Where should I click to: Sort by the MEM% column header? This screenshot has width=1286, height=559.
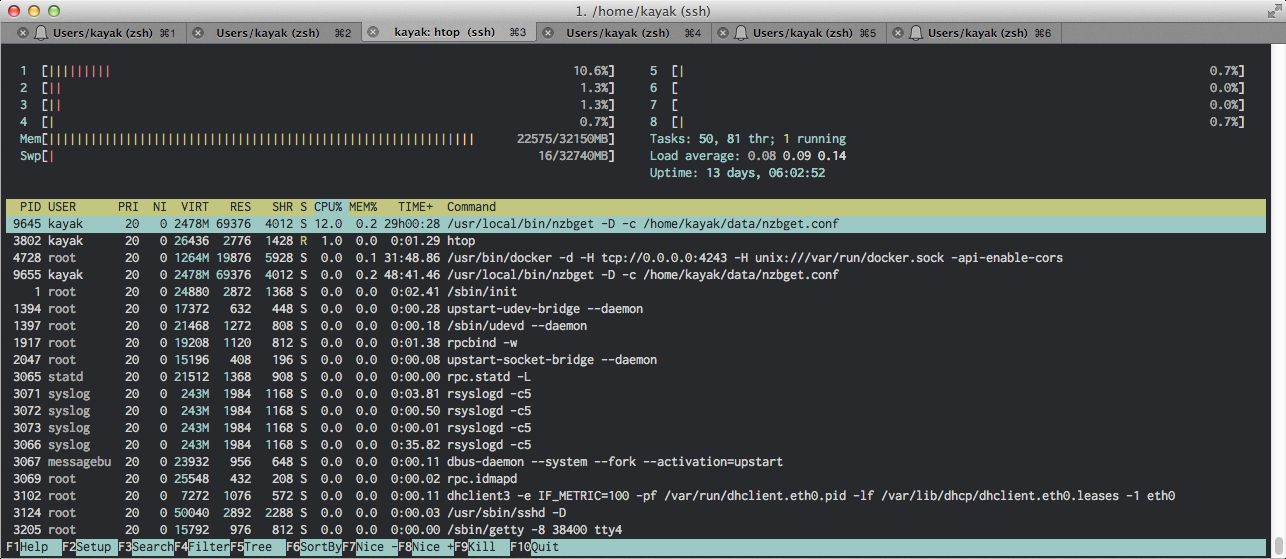[363, 207]
